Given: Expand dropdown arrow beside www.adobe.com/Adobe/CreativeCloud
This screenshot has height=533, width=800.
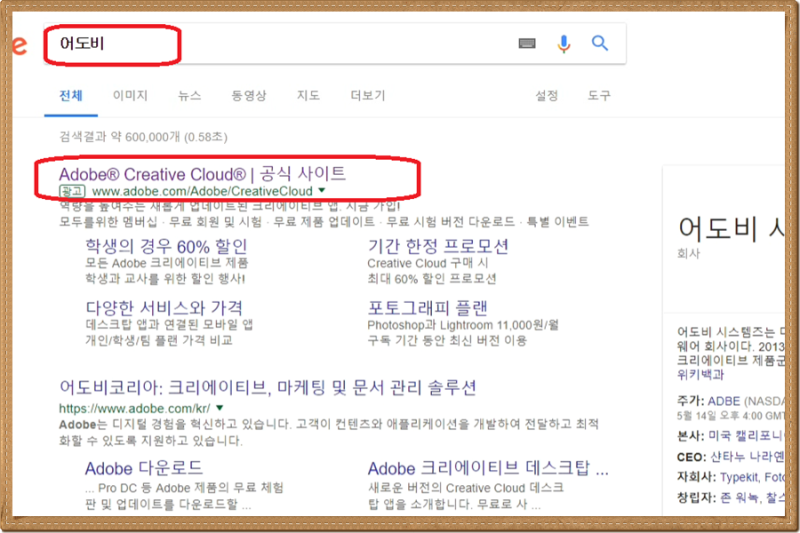Looking at the screenshot, I should (x=322, y=190).
